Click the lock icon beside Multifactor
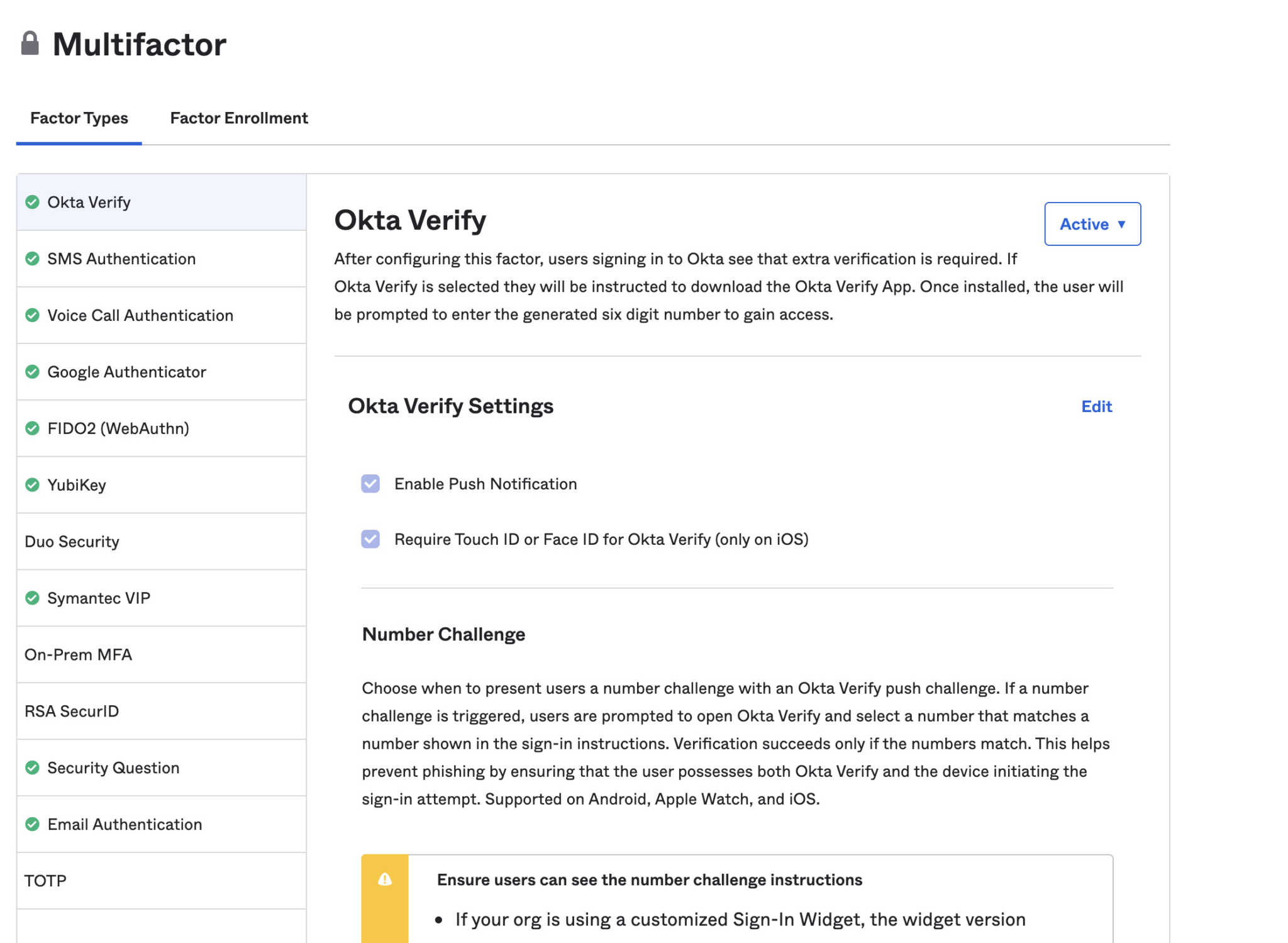Viewport: 1288px width, 943px height. [x=30, y=43]
